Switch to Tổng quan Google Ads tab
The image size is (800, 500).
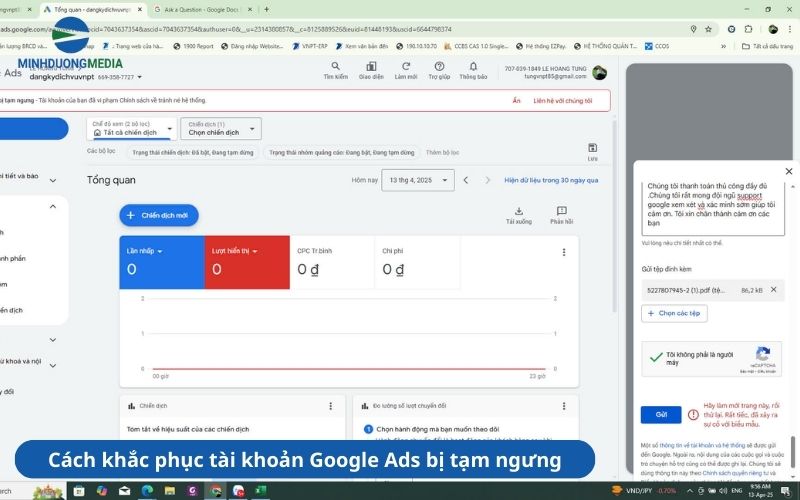click(92, 9)
